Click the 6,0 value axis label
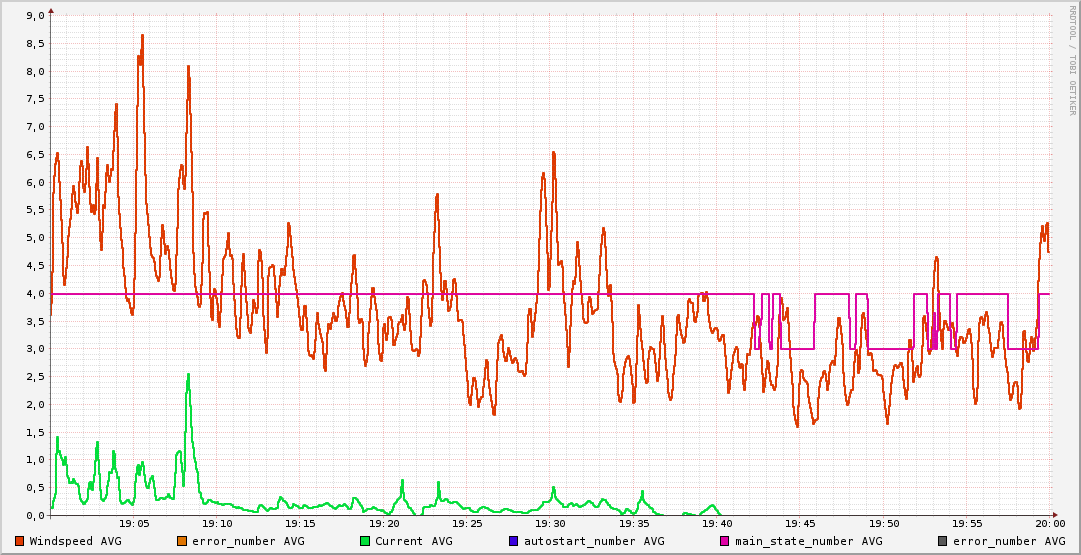This screenshot has height=555, width=1081. [35, 182]
